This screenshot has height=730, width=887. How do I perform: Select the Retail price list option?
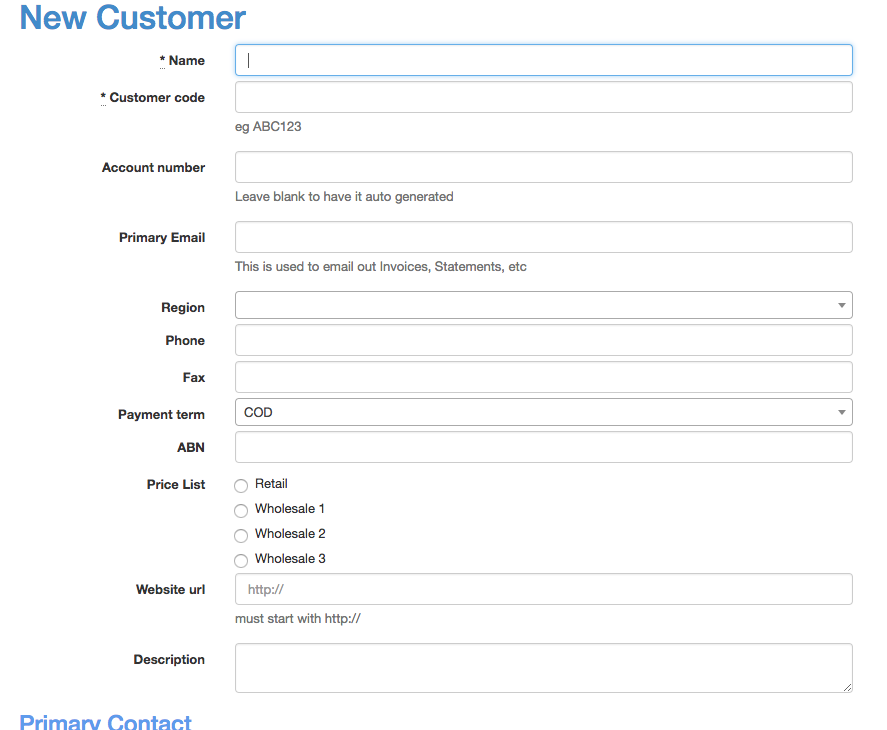tap(241, 486)
